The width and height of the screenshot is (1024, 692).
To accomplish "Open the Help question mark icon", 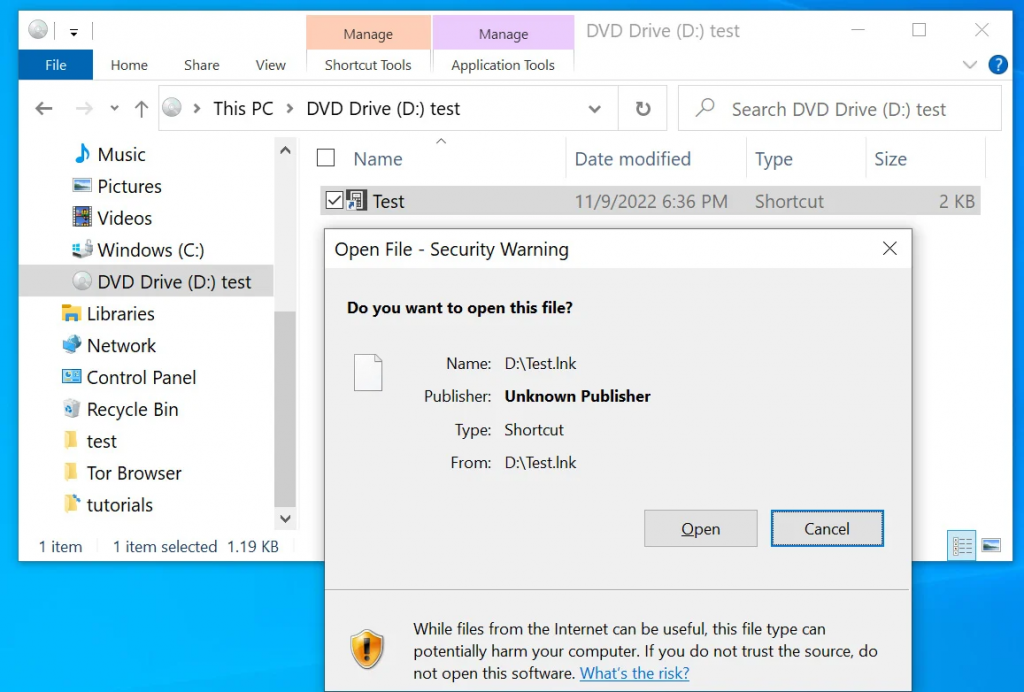I will click(997, 65).
